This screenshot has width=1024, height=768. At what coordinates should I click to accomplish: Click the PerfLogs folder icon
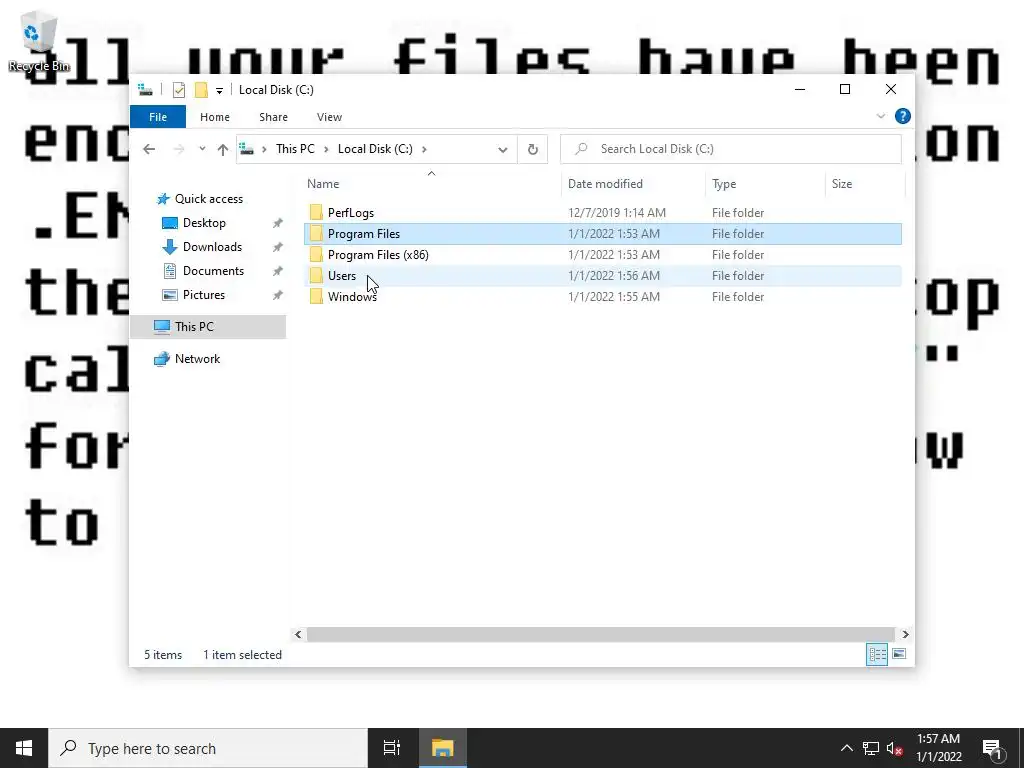tap(316, 212)
